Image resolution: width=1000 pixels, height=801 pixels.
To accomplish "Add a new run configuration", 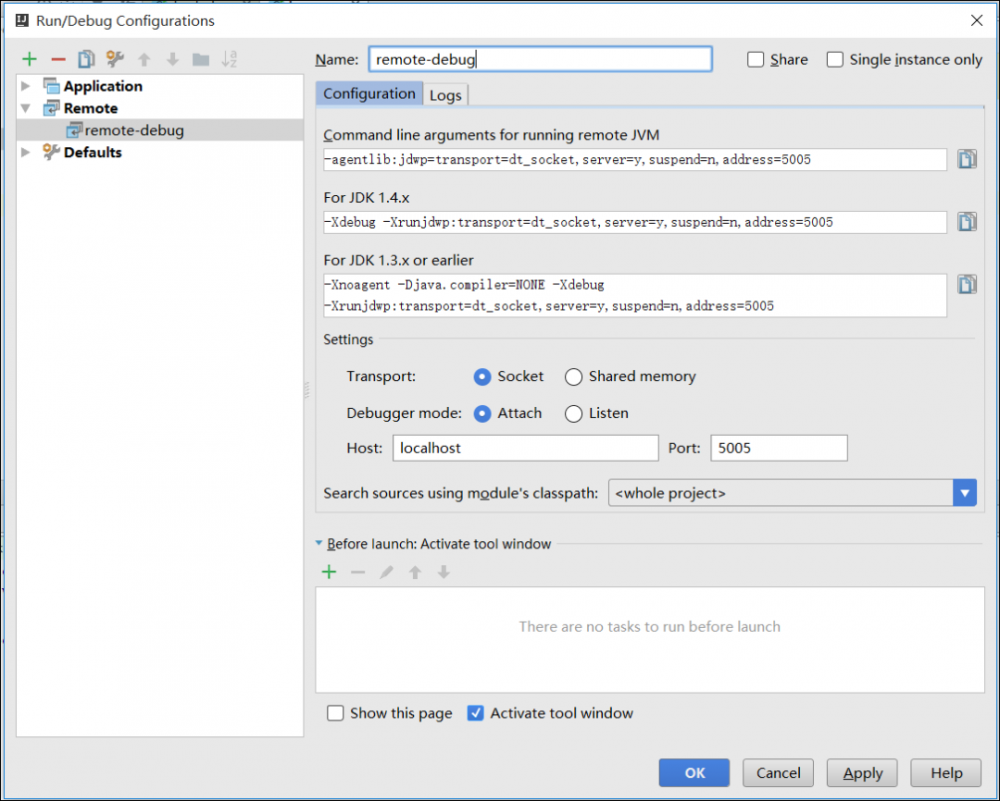I will pyautogui.click(x=29, y=58).
